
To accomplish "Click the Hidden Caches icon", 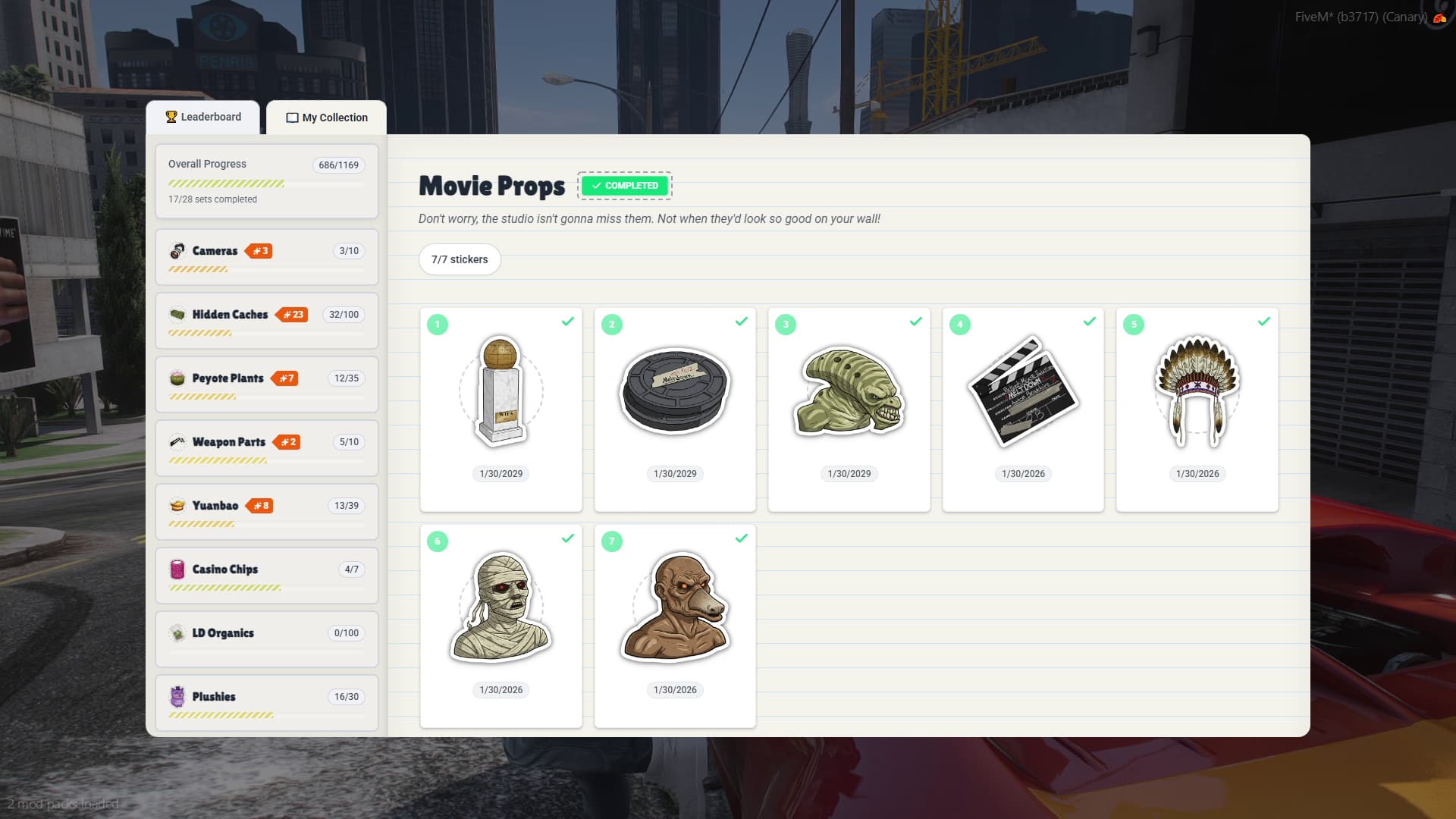I will (x=177, y=315).
